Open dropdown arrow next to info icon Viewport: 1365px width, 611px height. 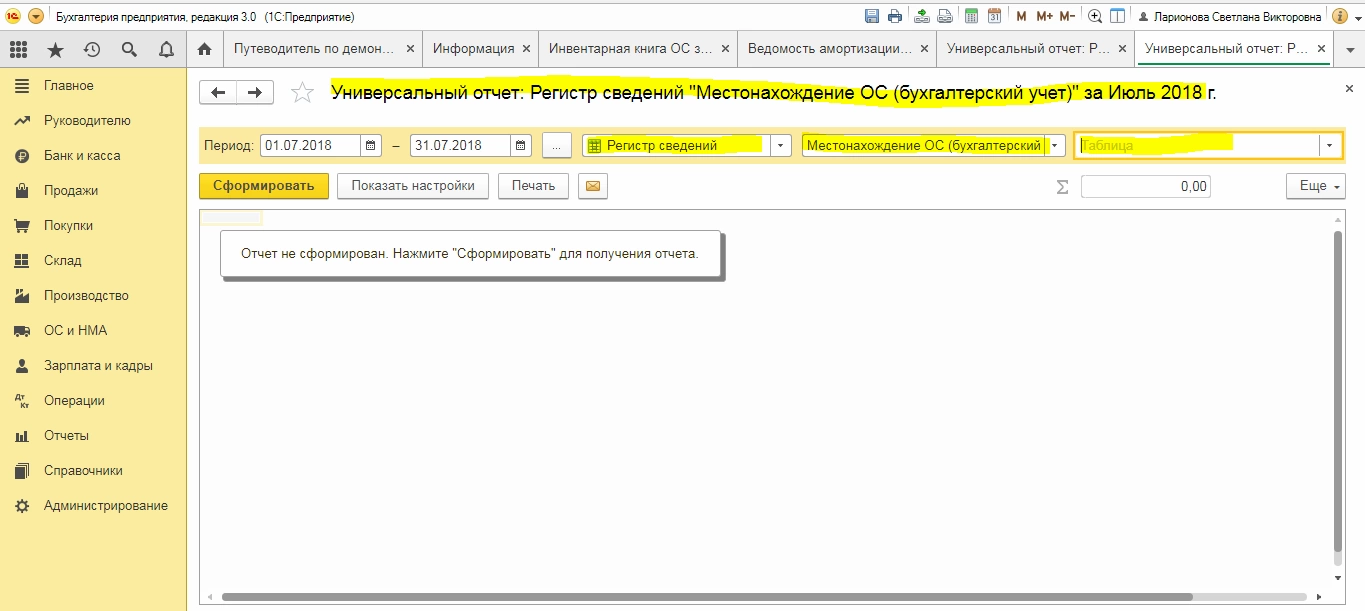click(x=1356, y=16)
